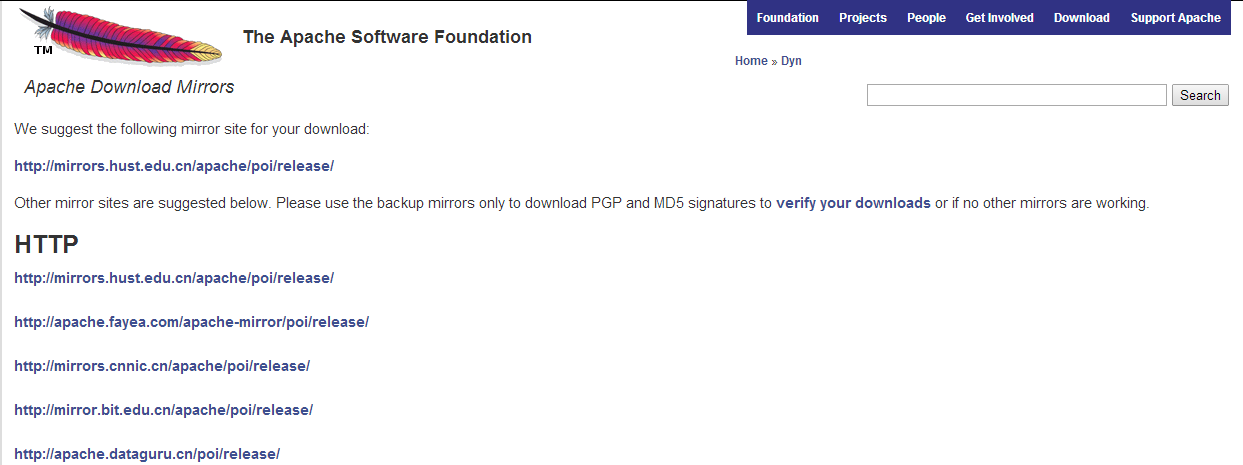Open the Download navigation item
Screen dimensions: 1243x465
1081,18
